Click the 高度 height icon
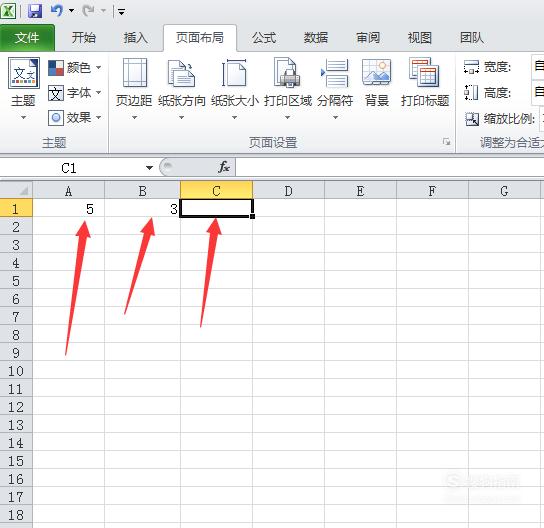544x528 pixels. pyautogui.click(x=471, y=93)
